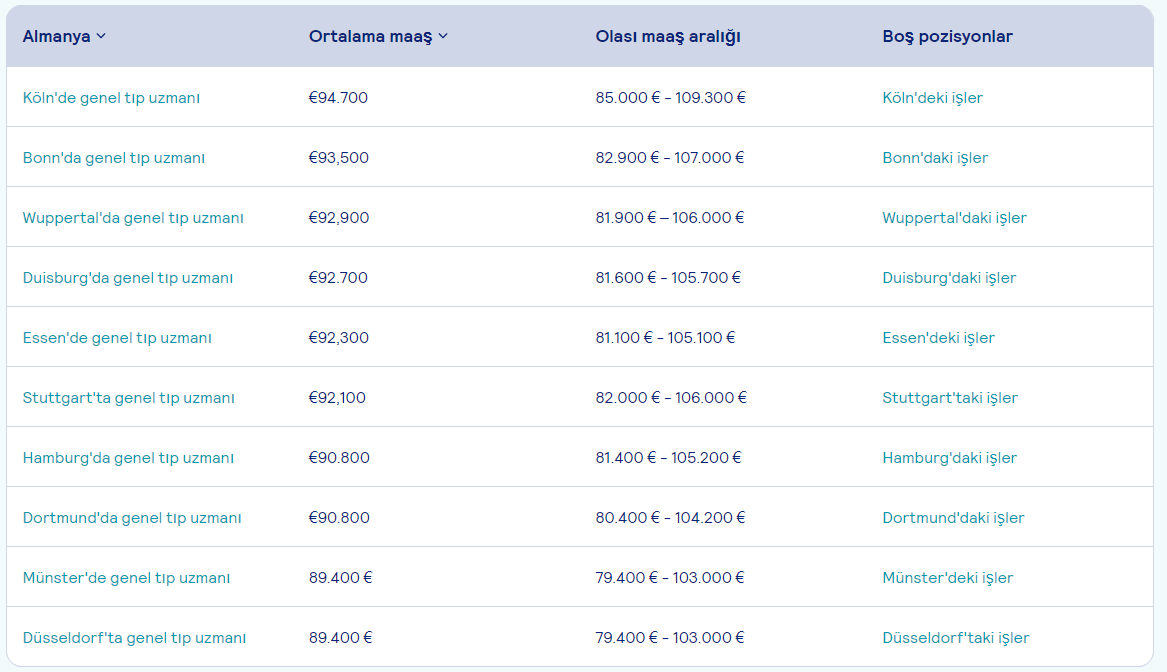Open Düsseldorf'ta genel tıp uzmanı link
1167x672 pixels.
[134, 638]
